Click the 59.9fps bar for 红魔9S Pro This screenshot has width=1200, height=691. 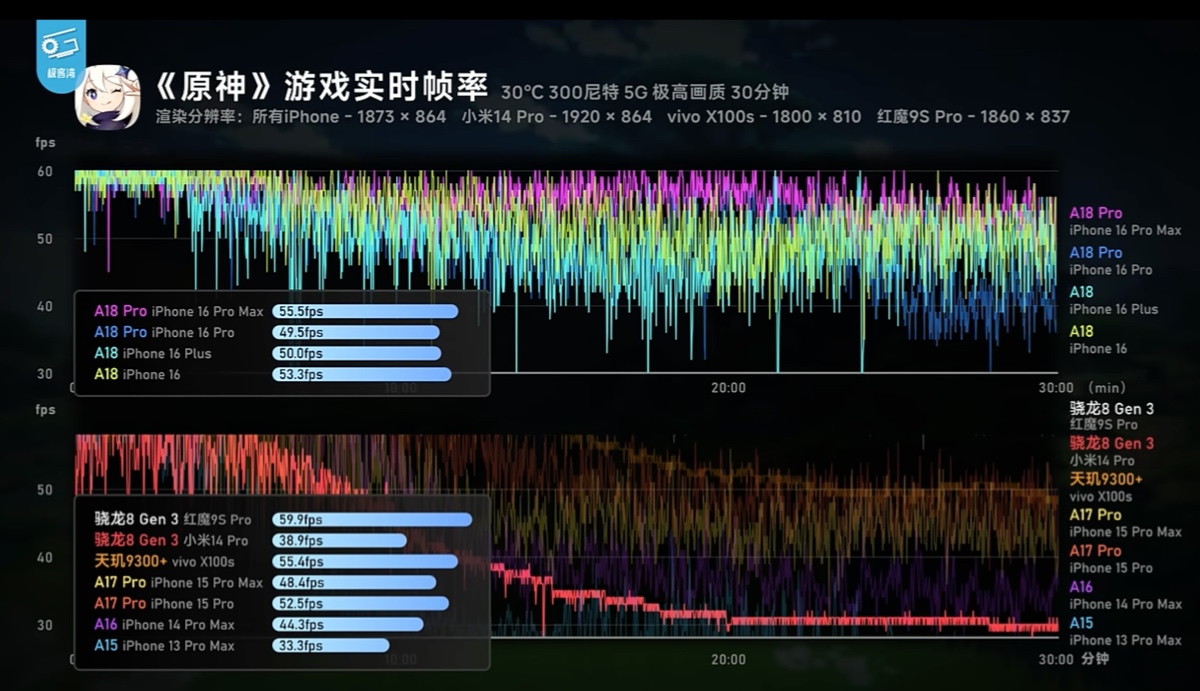click(x=371, y=520)
